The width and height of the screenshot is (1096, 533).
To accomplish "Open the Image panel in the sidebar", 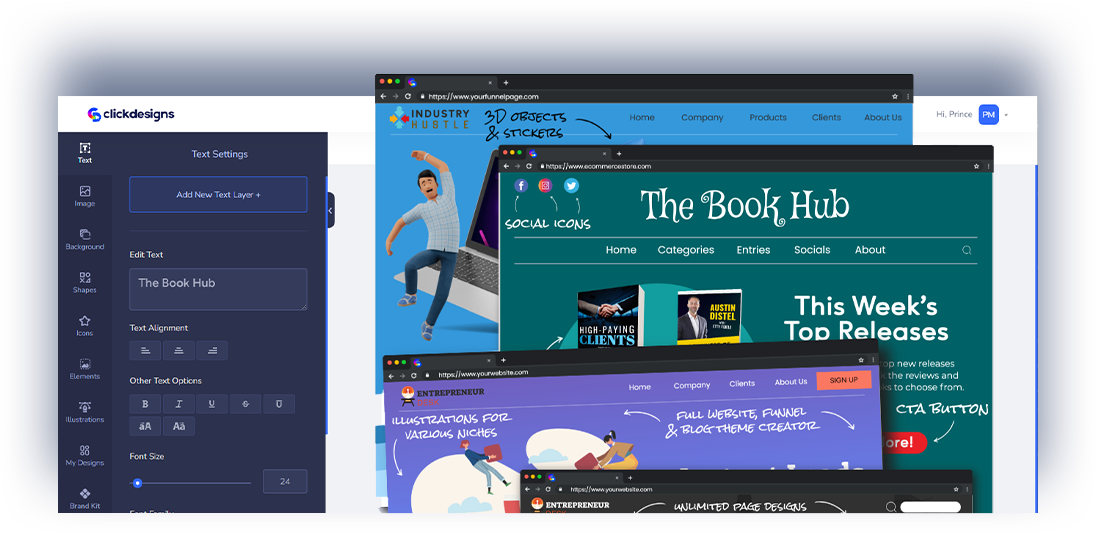I will 85,196.
